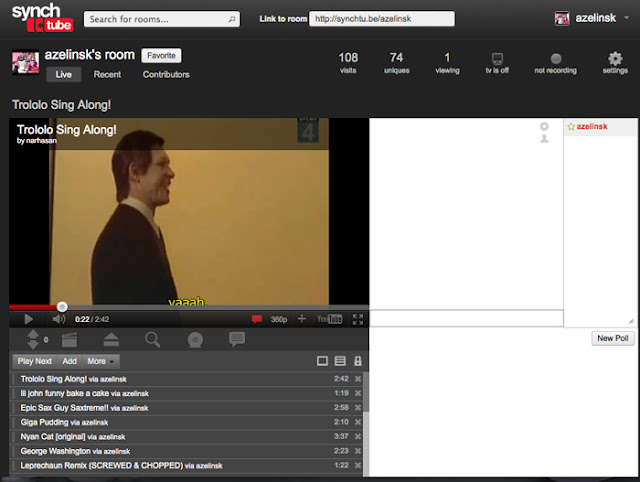Click the star next to azelinsk
The height and width of the screenshot is (482, 640).
click(x=571, y=127)
